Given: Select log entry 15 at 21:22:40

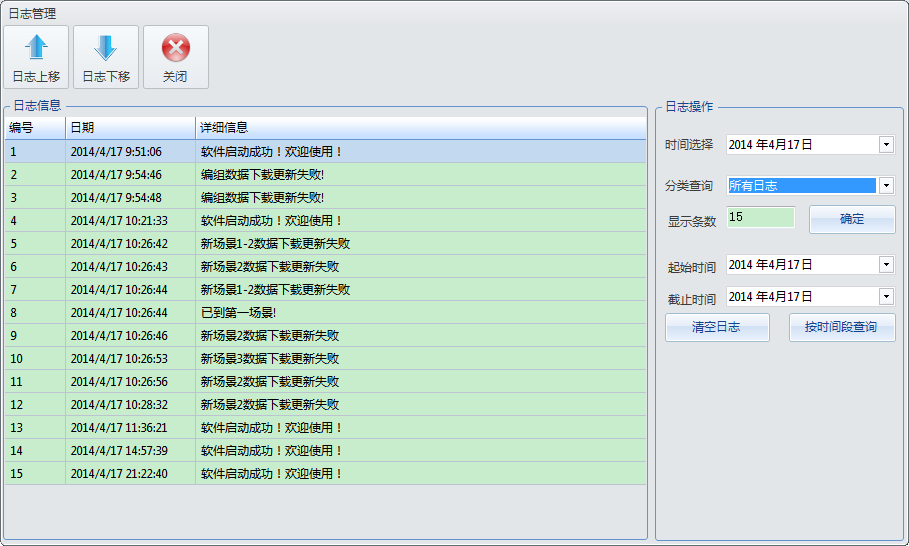Looking at the screenshot, I should pyautogui.click(x=119, y=474).
